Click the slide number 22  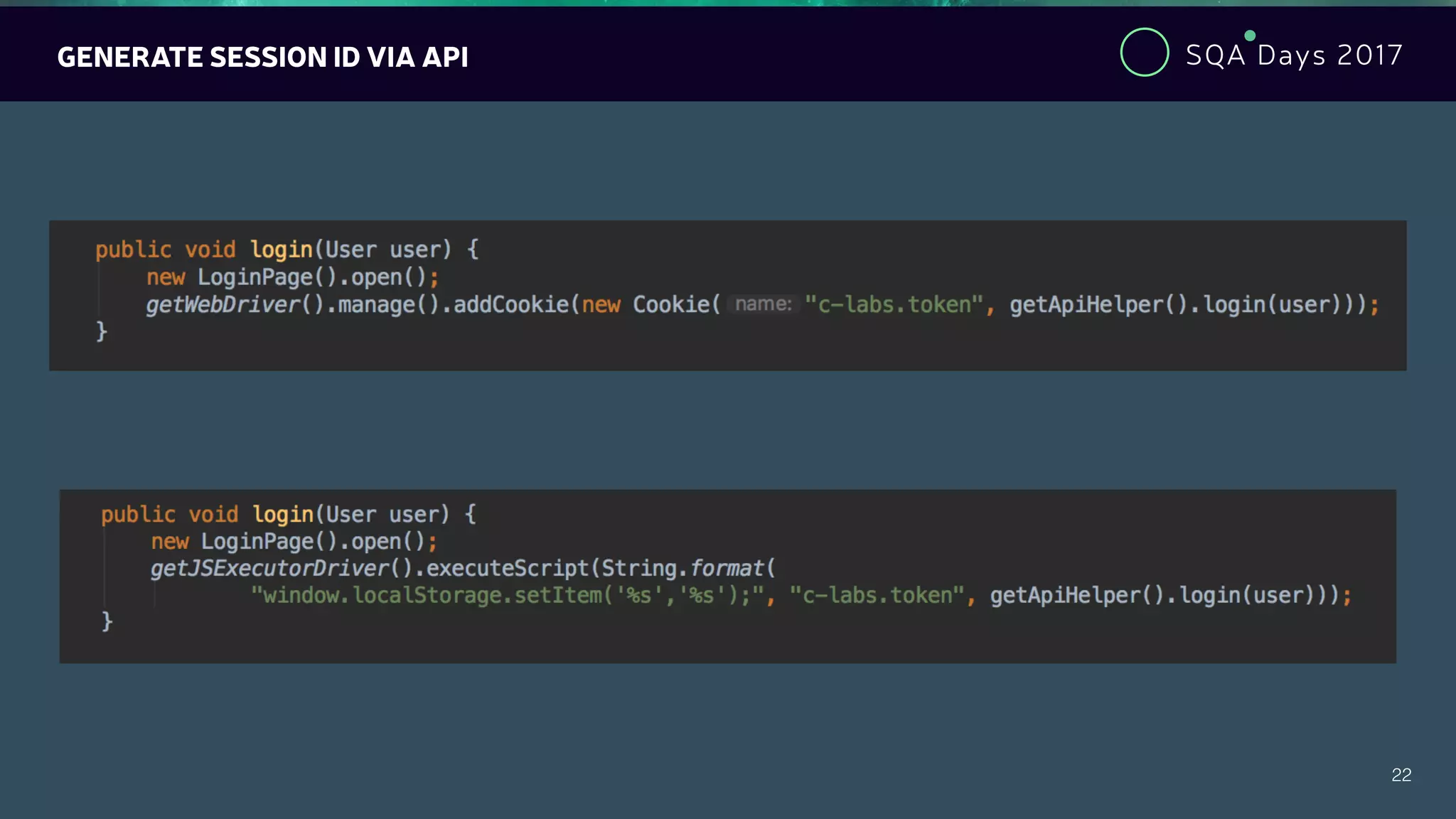point(1401,775)
